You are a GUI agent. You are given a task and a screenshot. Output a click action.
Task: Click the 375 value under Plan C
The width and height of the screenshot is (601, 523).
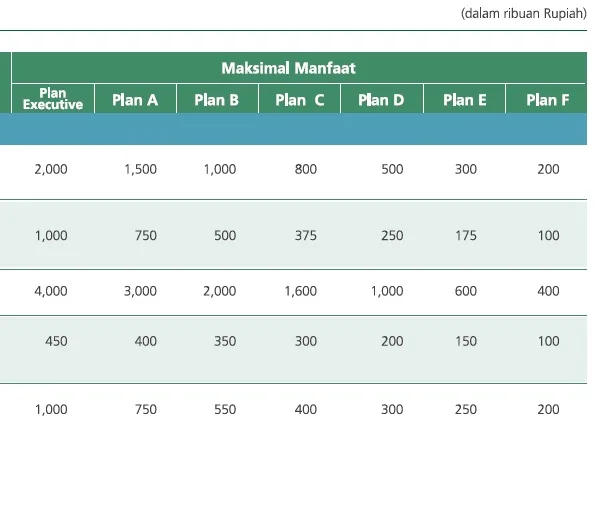point(305,235)
